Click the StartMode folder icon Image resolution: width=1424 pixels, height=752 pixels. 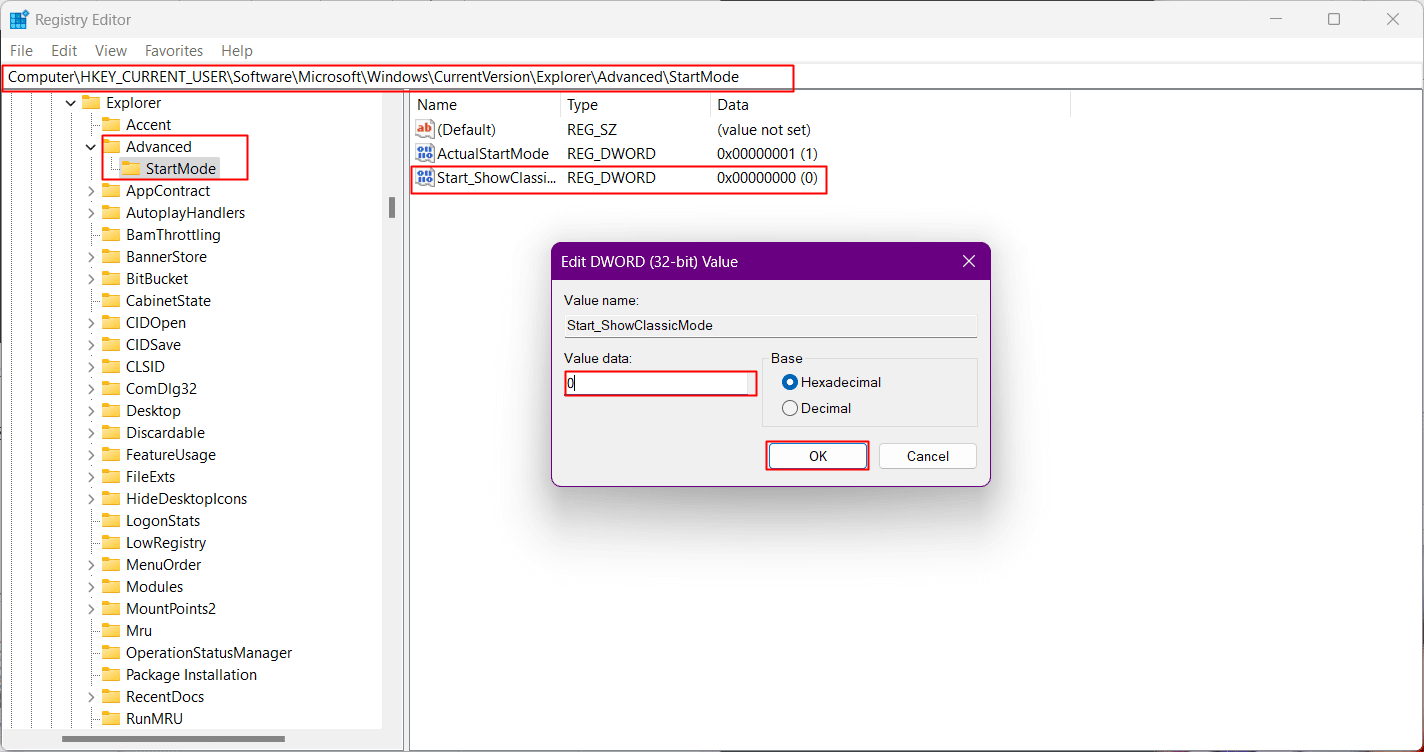click(x=131, y=169)
